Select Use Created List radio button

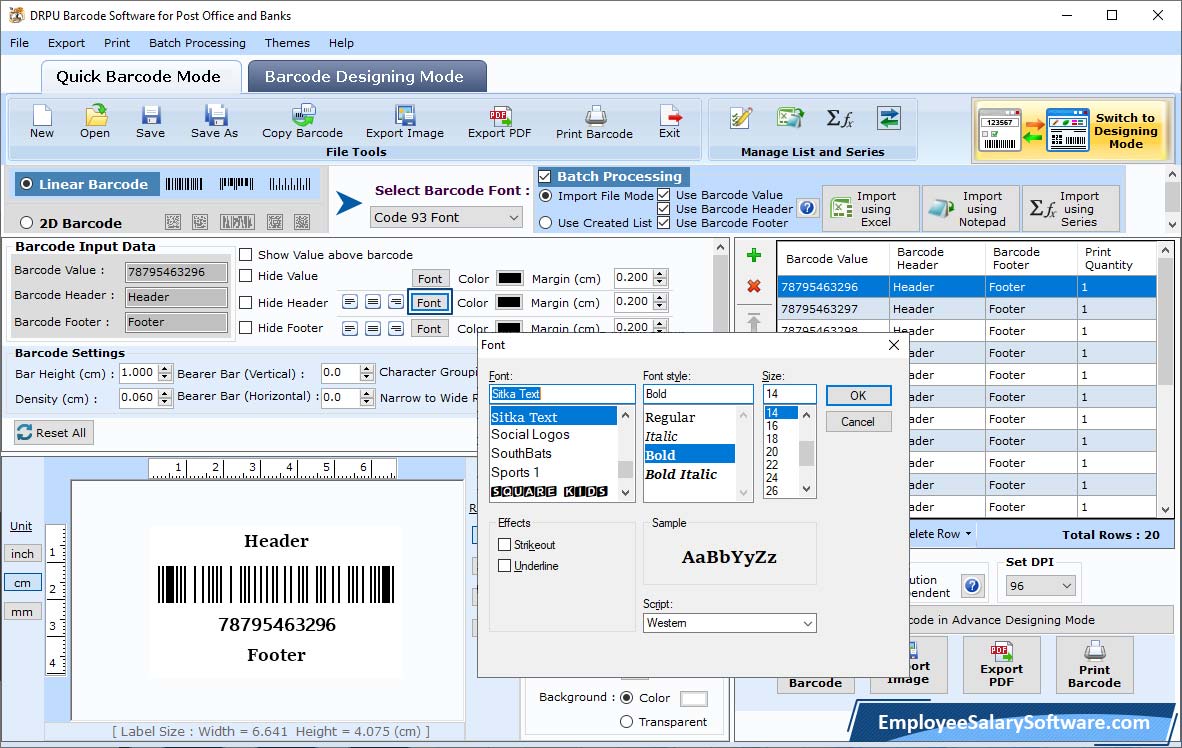pyautogui.click(x=546, y=223)
